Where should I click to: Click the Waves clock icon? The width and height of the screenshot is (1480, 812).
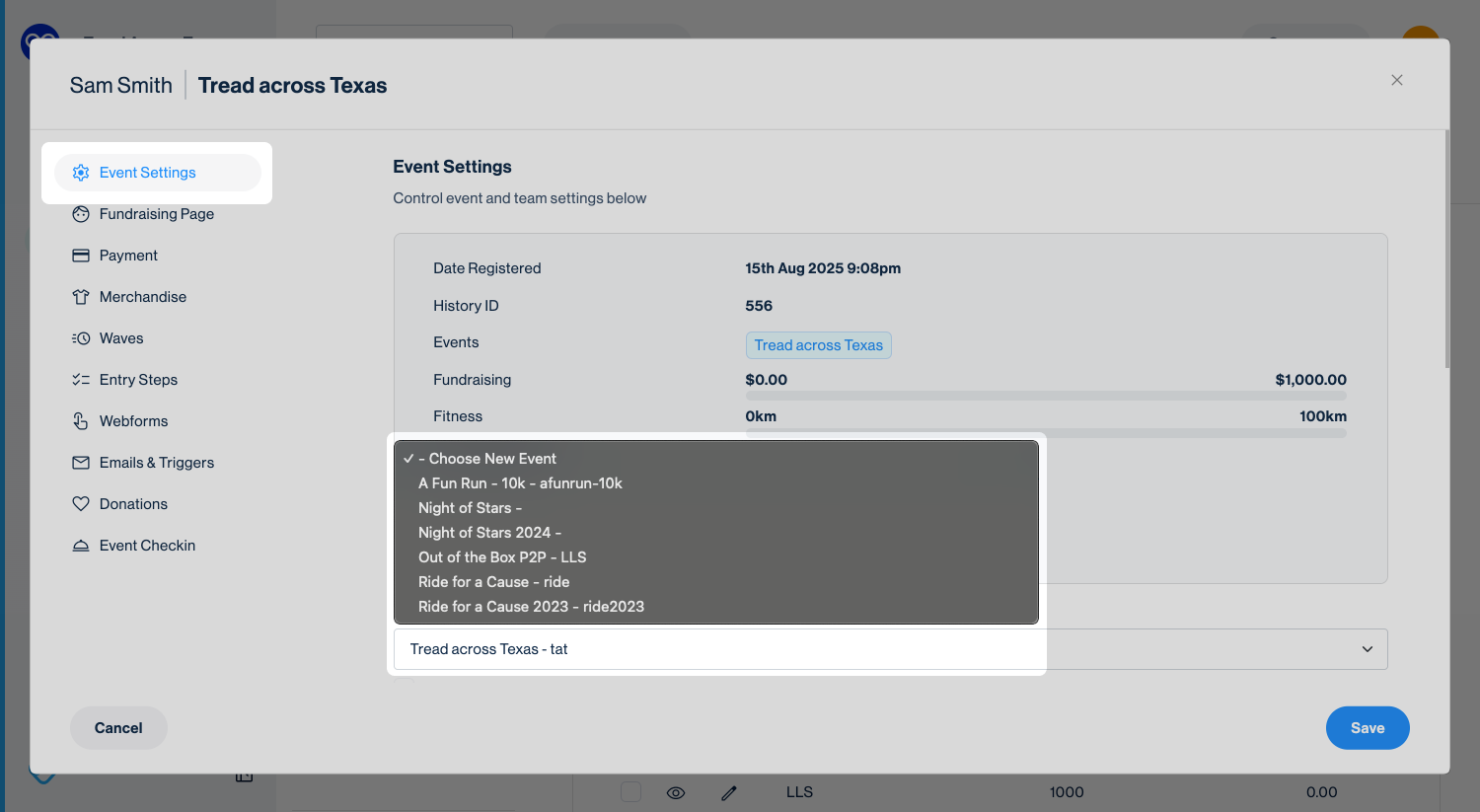coord(81,338)
